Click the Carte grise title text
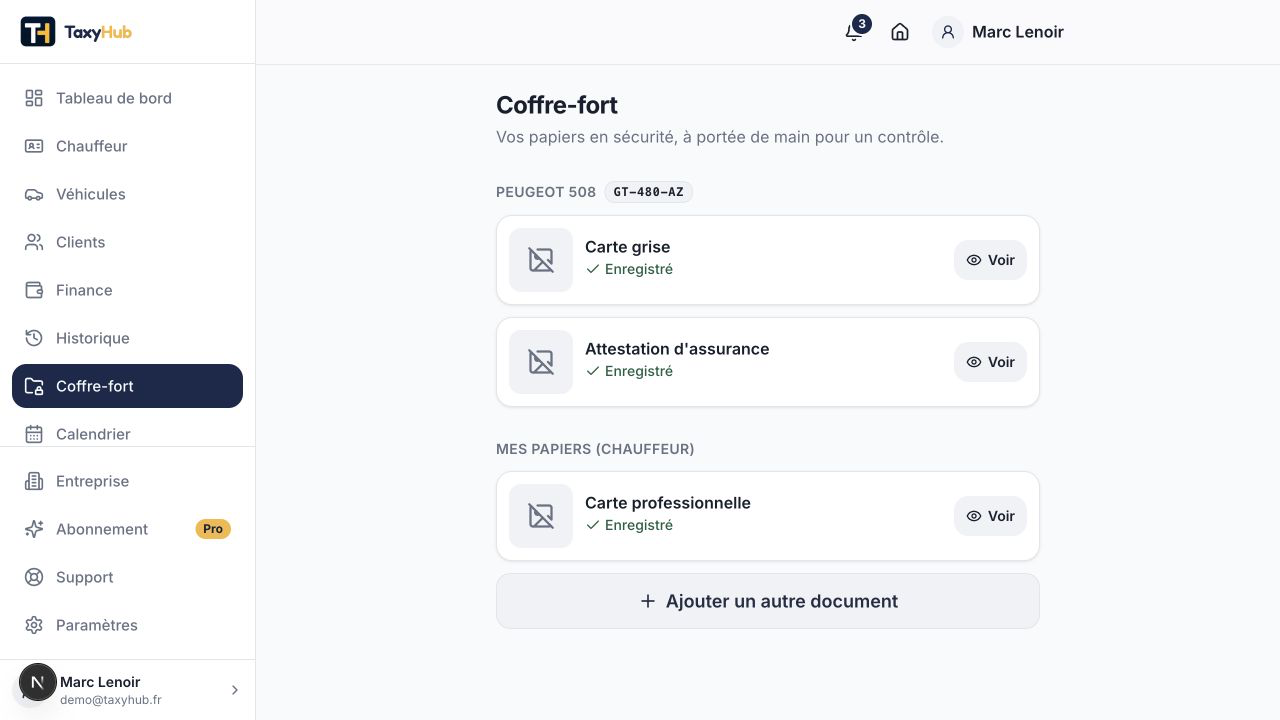 pyautogui.click(x=628, y=247)
